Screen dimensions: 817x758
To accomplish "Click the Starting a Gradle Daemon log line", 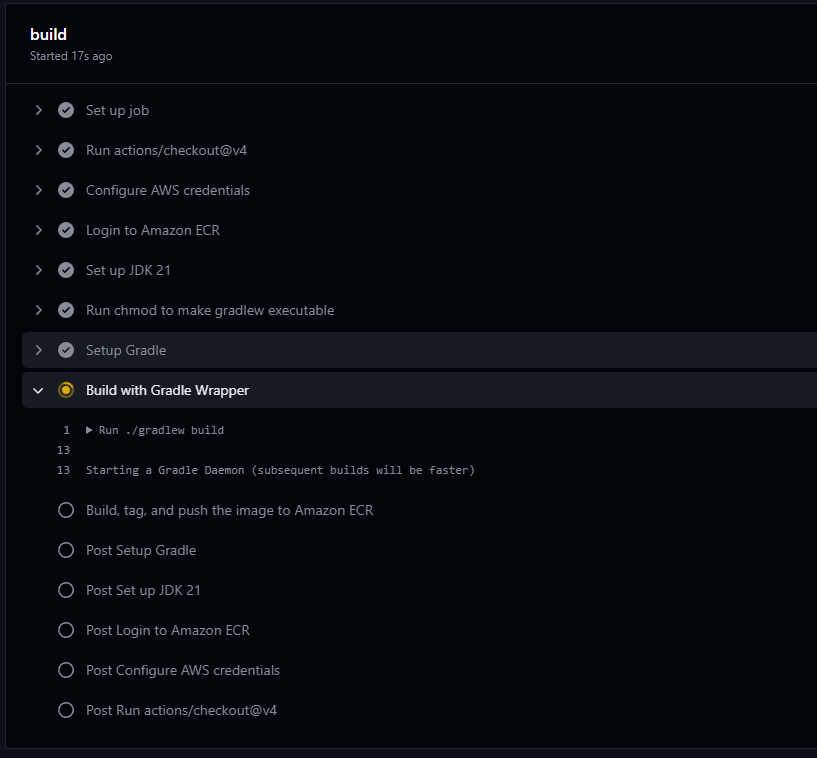I will (x=280, y=470).
